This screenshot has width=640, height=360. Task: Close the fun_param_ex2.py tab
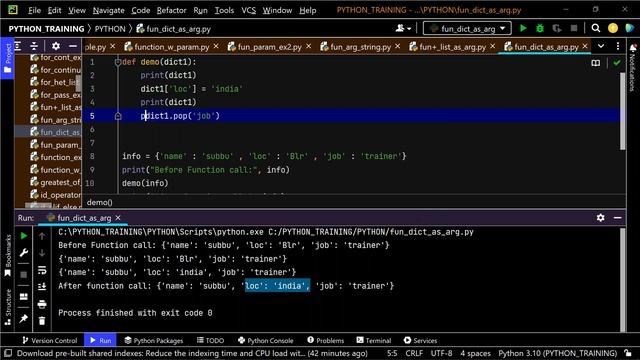308,47
